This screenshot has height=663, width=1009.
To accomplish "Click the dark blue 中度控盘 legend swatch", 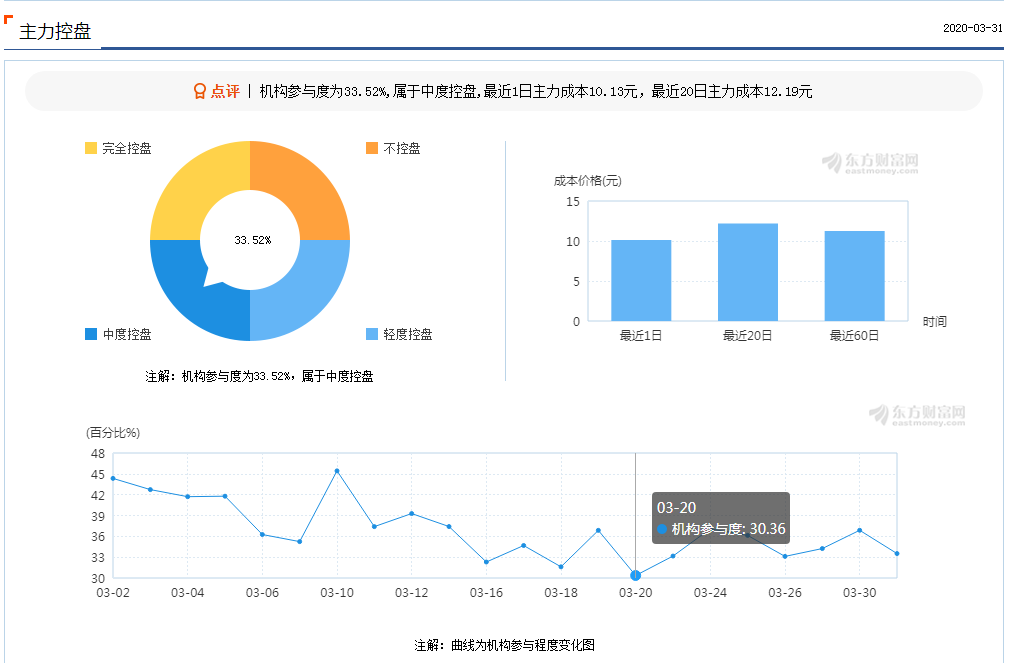I will pos(91,333).
